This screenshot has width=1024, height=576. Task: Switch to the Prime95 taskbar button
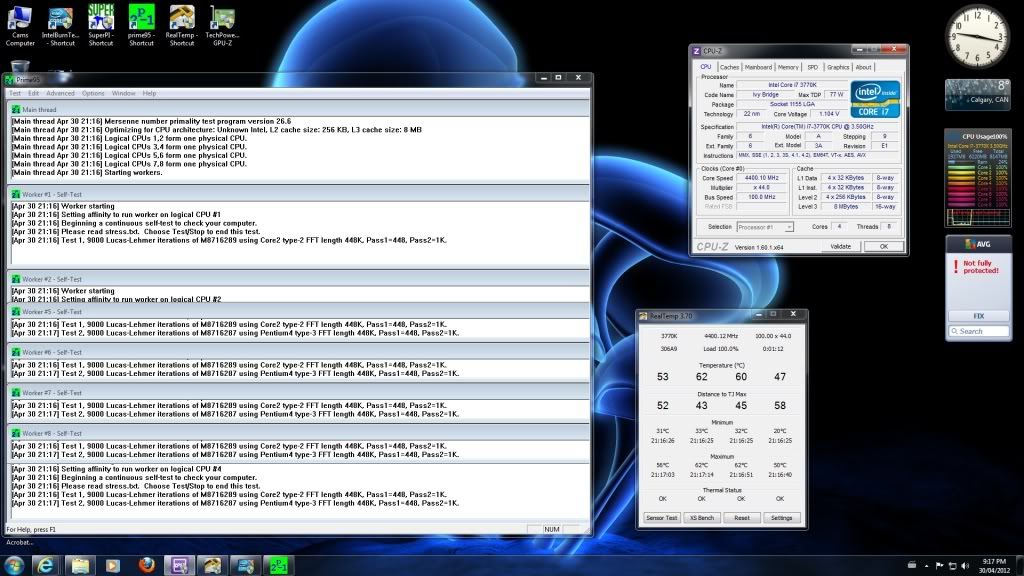coord(279,565)
